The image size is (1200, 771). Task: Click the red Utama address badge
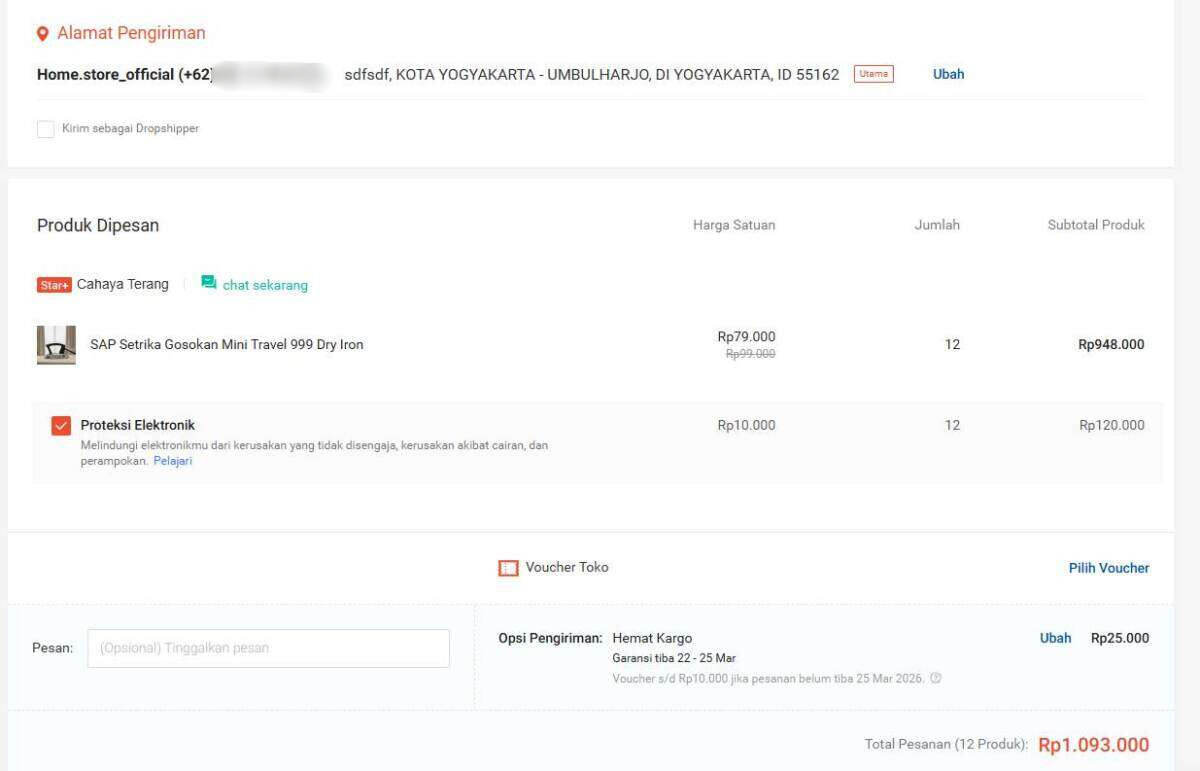(x=873, y=74)
